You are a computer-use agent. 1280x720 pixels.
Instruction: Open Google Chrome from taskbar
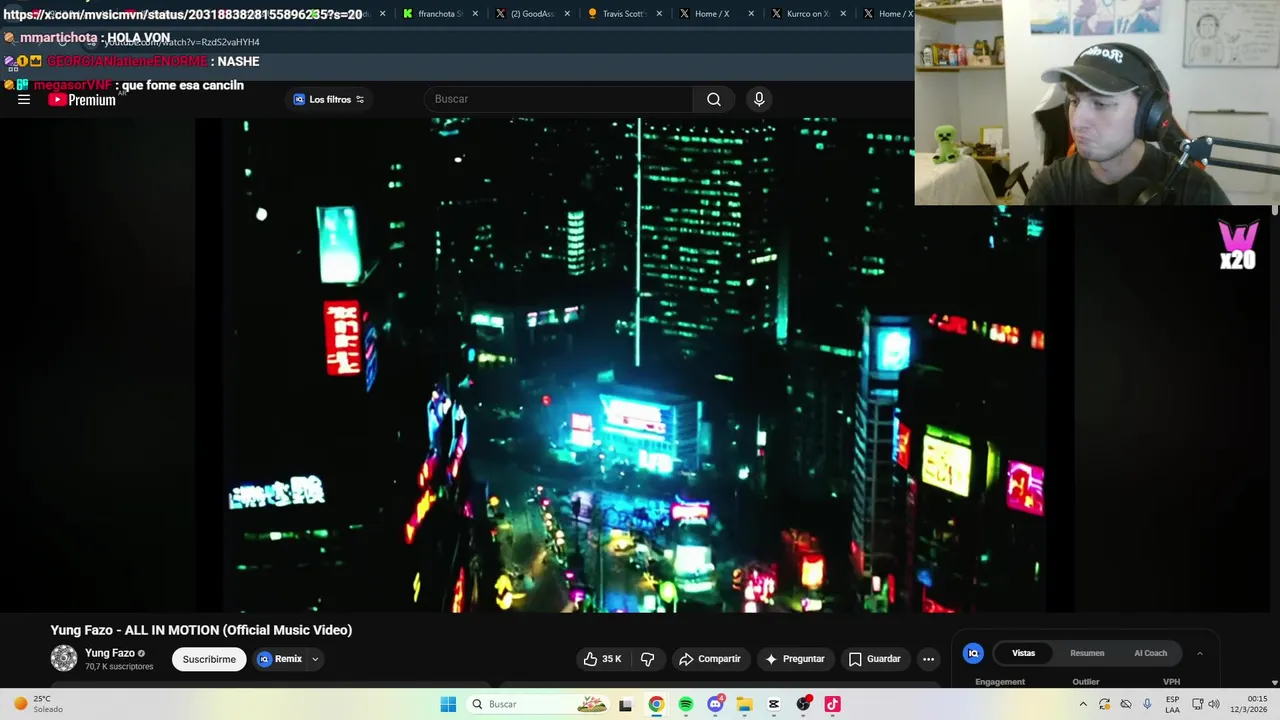(656, 704)
